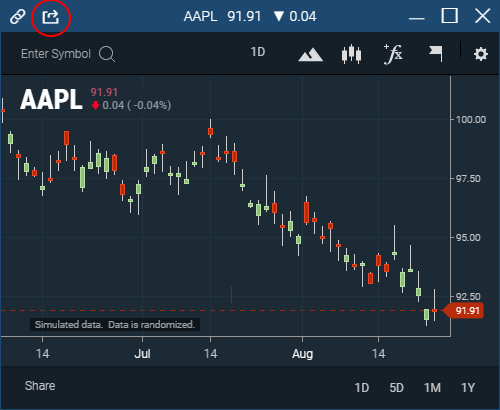Select the 1Y range button
Image resolution: width=500 pixels, height=410 pixels.
(468, 388)
